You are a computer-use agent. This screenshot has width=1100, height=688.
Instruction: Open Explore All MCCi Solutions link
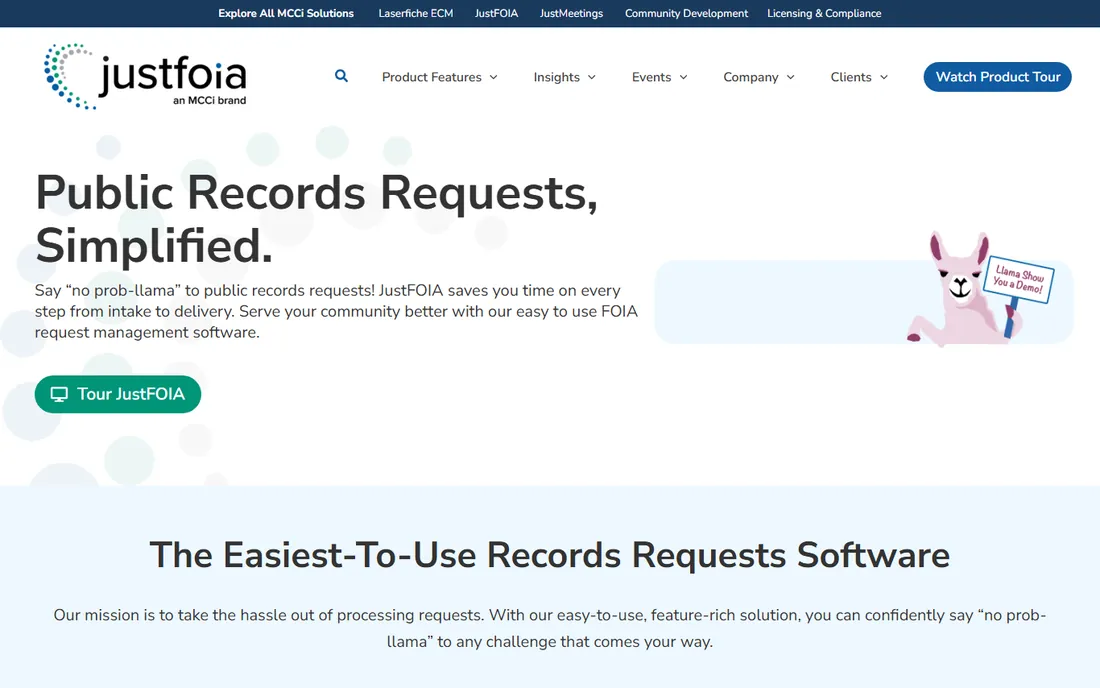coord(286,13)
